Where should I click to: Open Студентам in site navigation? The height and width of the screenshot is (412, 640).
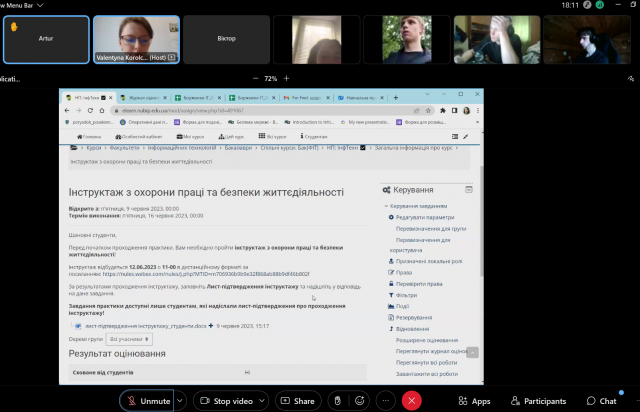313,136
